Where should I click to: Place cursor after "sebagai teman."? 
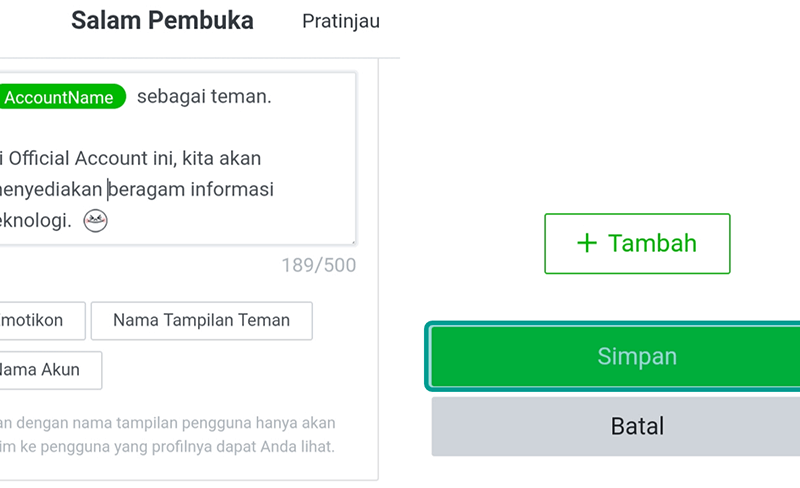point(273,96)
